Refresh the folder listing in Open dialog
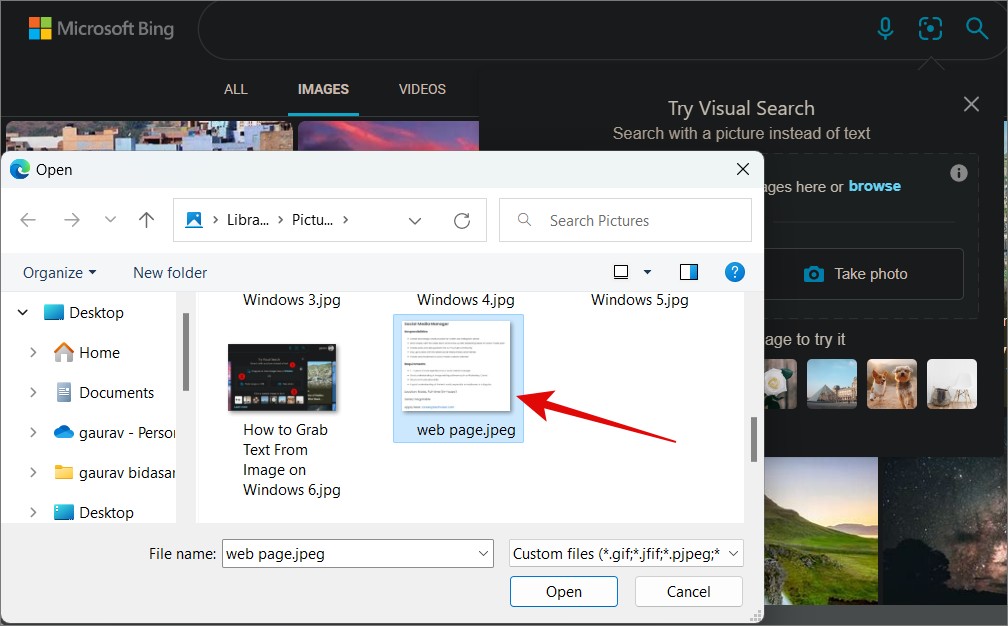Viewport: 1008px width, 626px height. click(x=462, y=220)
